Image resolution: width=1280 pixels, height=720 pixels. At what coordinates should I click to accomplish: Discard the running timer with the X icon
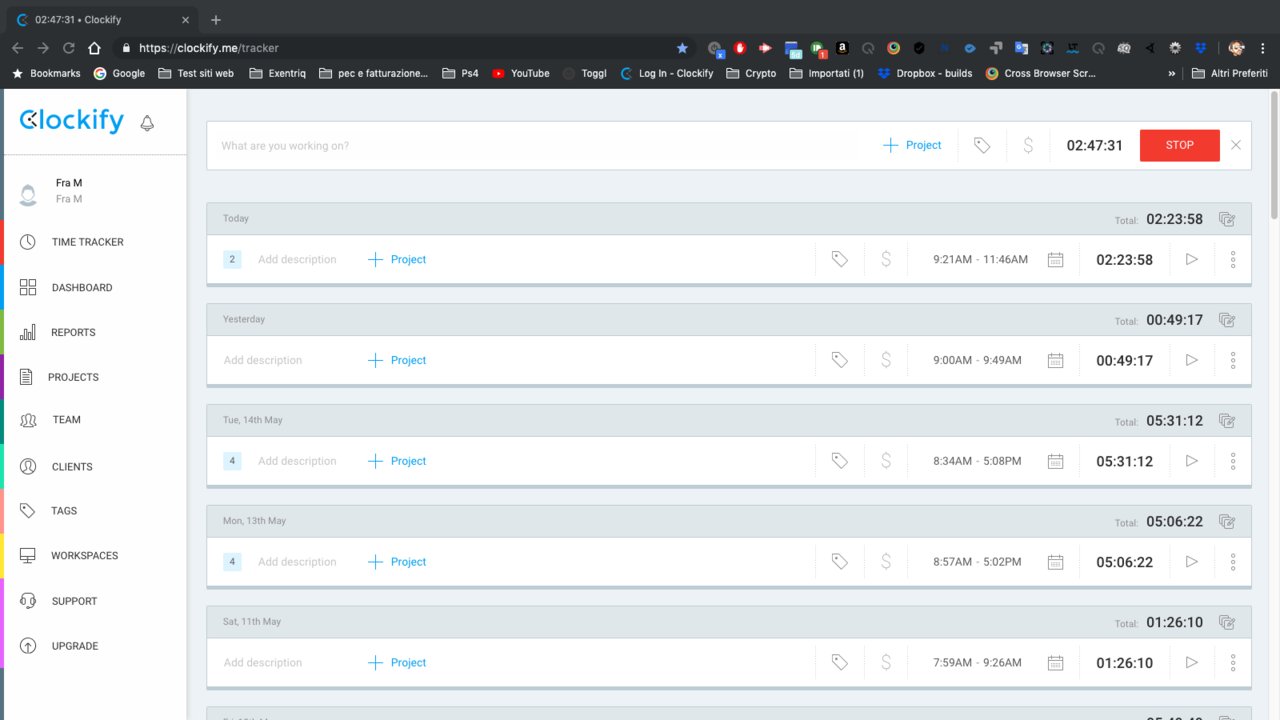[x=1236, y=145]
